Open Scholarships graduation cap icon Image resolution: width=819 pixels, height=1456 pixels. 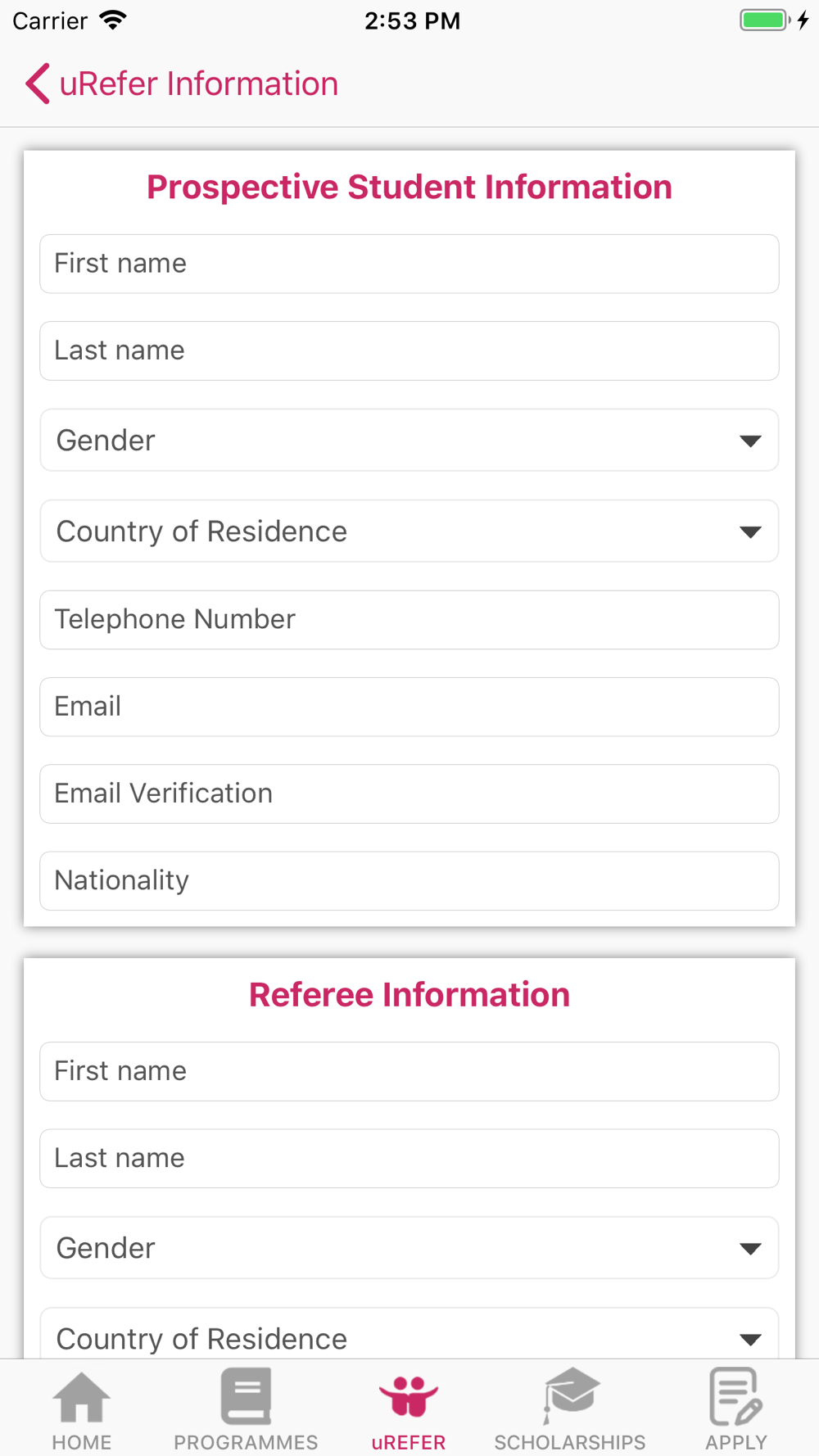571,1395
